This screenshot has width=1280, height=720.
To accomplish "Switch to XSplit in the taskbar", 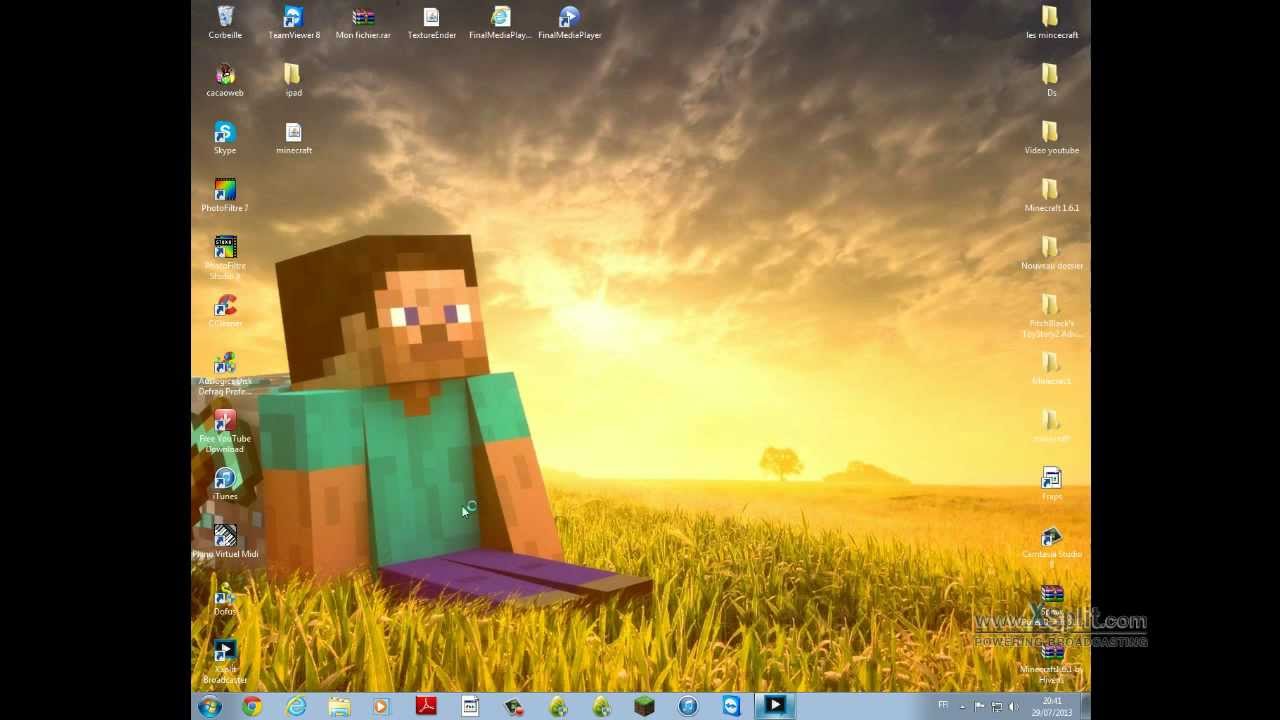I will tap(775, 706).
